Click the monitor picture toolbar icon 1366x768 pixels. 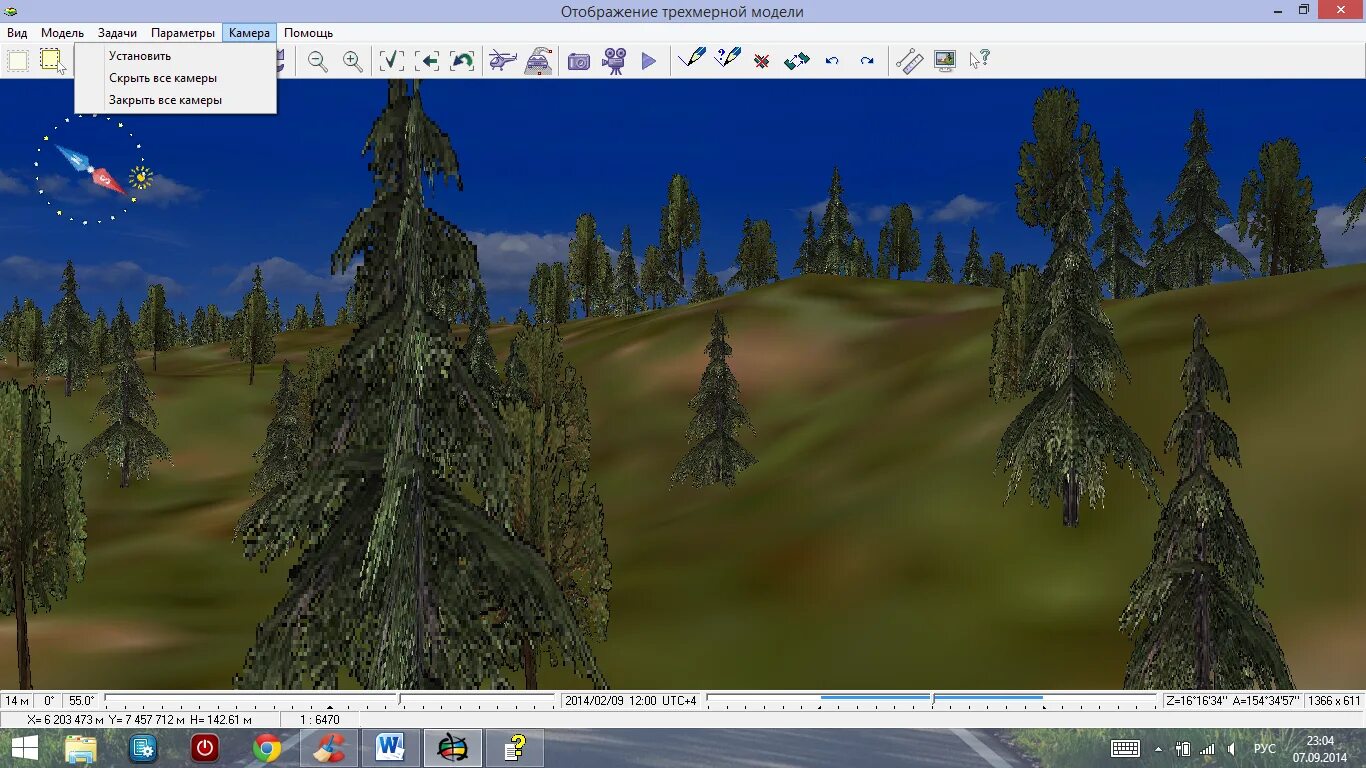point(945,61)
